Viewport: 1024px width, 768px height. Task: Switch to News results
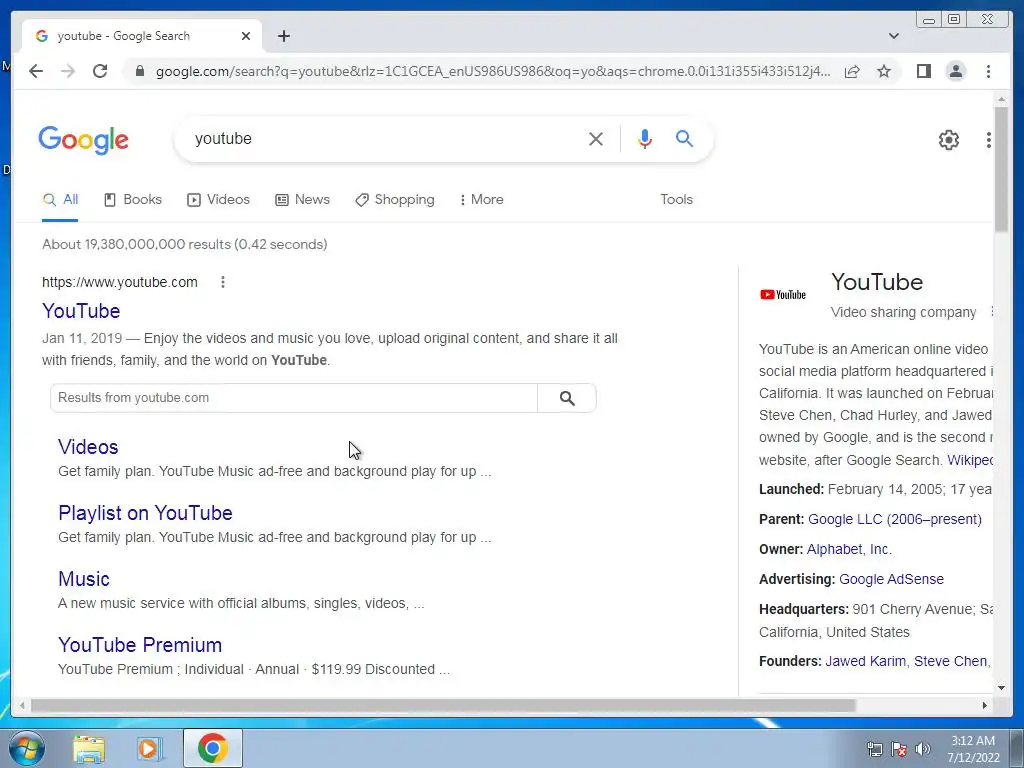click(302, 200)
